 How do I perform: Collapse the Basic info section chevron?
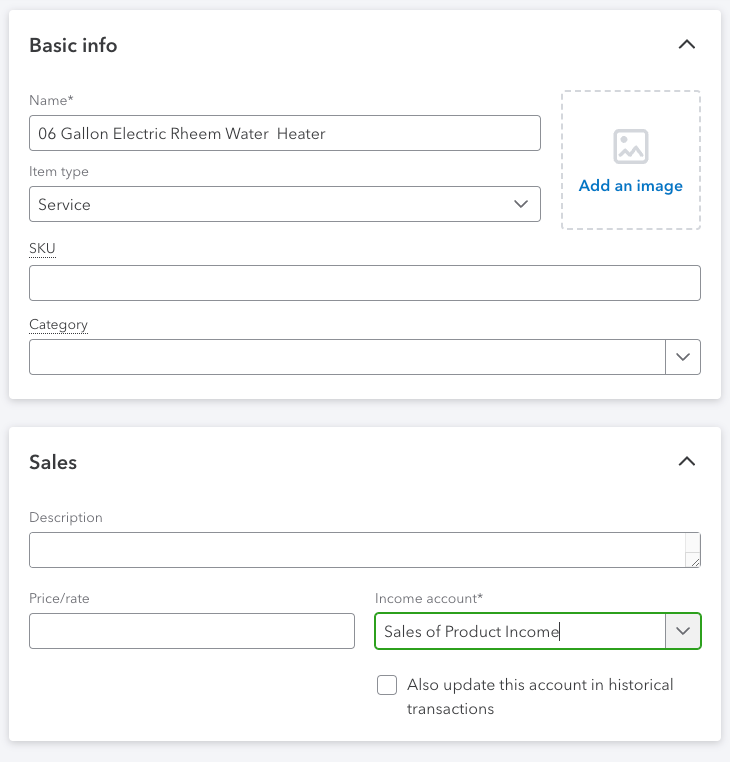coord(687,45)
